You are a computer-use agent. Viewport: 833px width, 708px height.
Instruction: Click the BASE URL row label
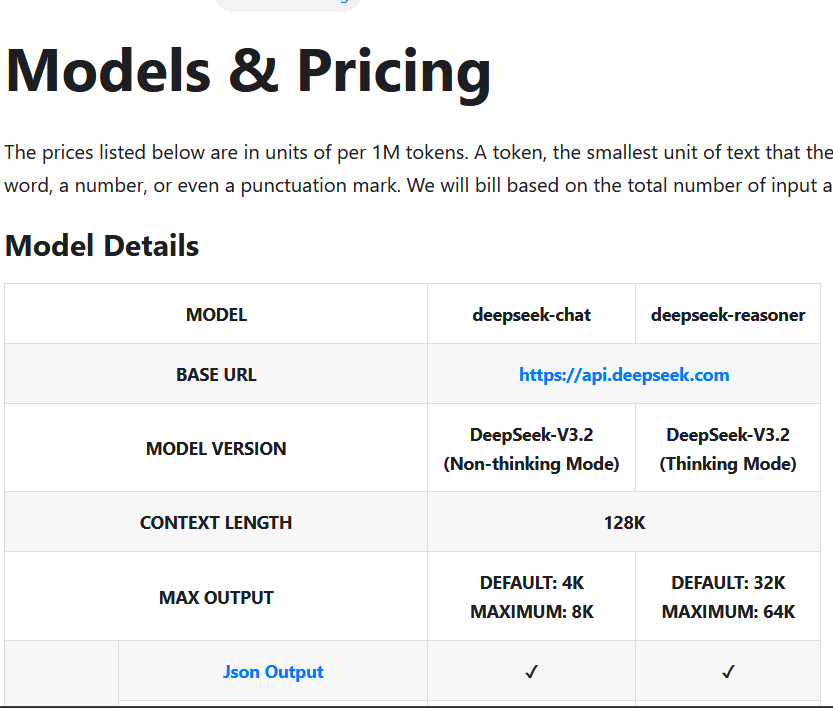coord(216,375)
